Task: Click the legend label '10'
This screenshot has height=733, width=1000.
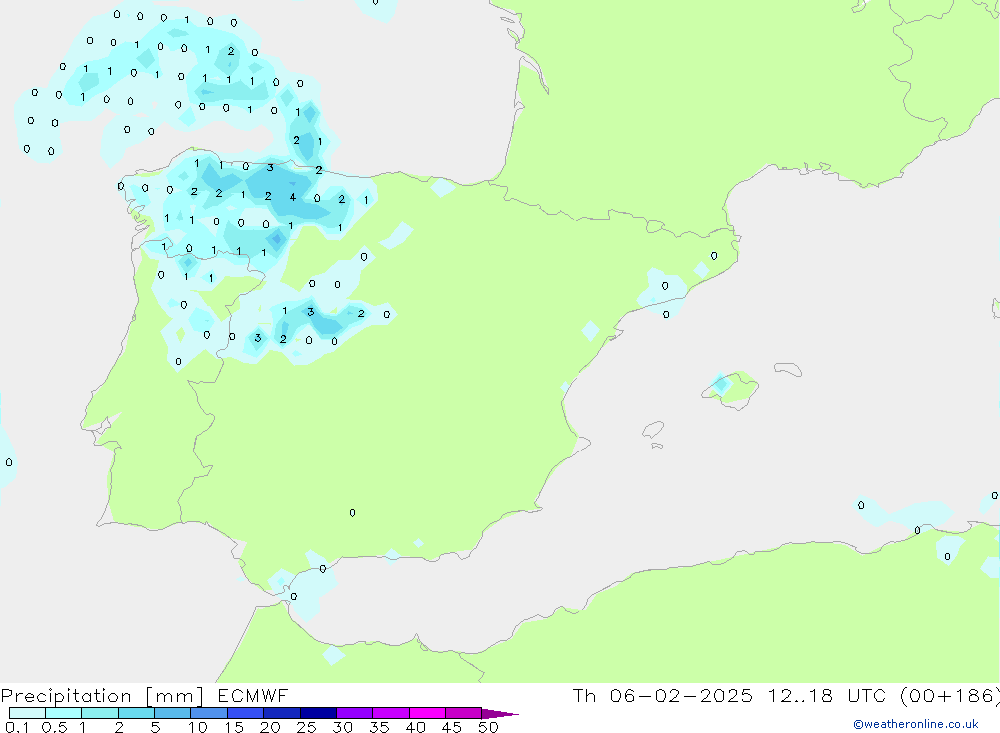Action: [x=197, y=727]
